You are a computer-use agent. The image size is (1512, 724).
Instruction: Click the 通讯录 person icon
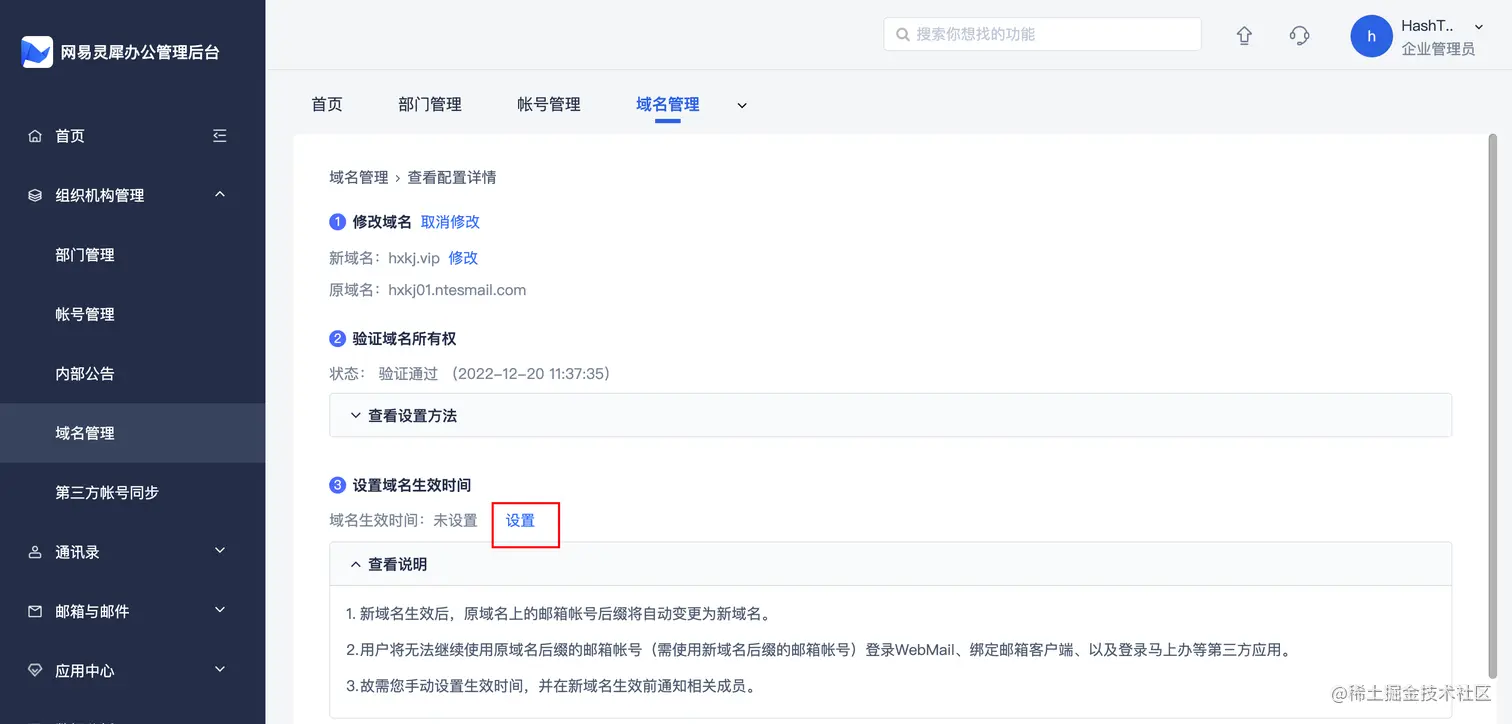coord(35,552)
